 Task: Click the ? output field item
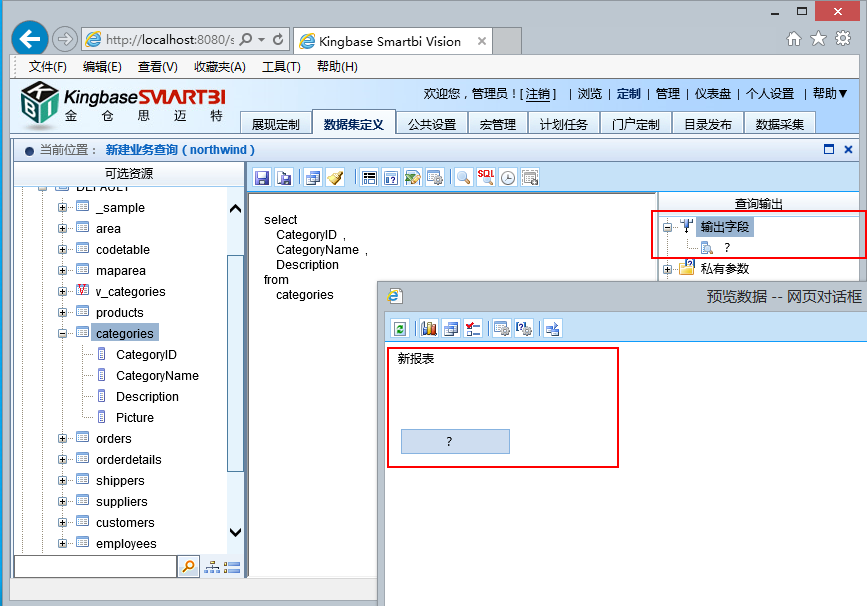pos(727,248)
